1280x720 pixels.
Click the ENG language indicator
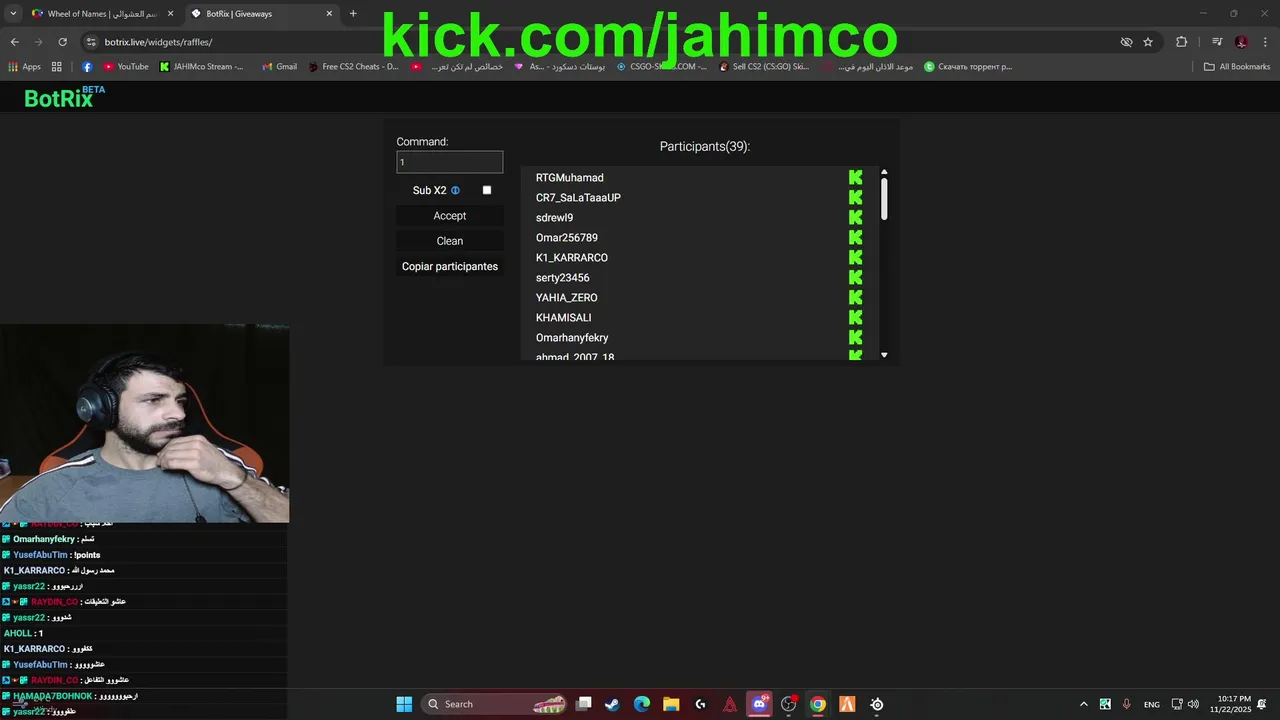click(x=1152, y=704)
